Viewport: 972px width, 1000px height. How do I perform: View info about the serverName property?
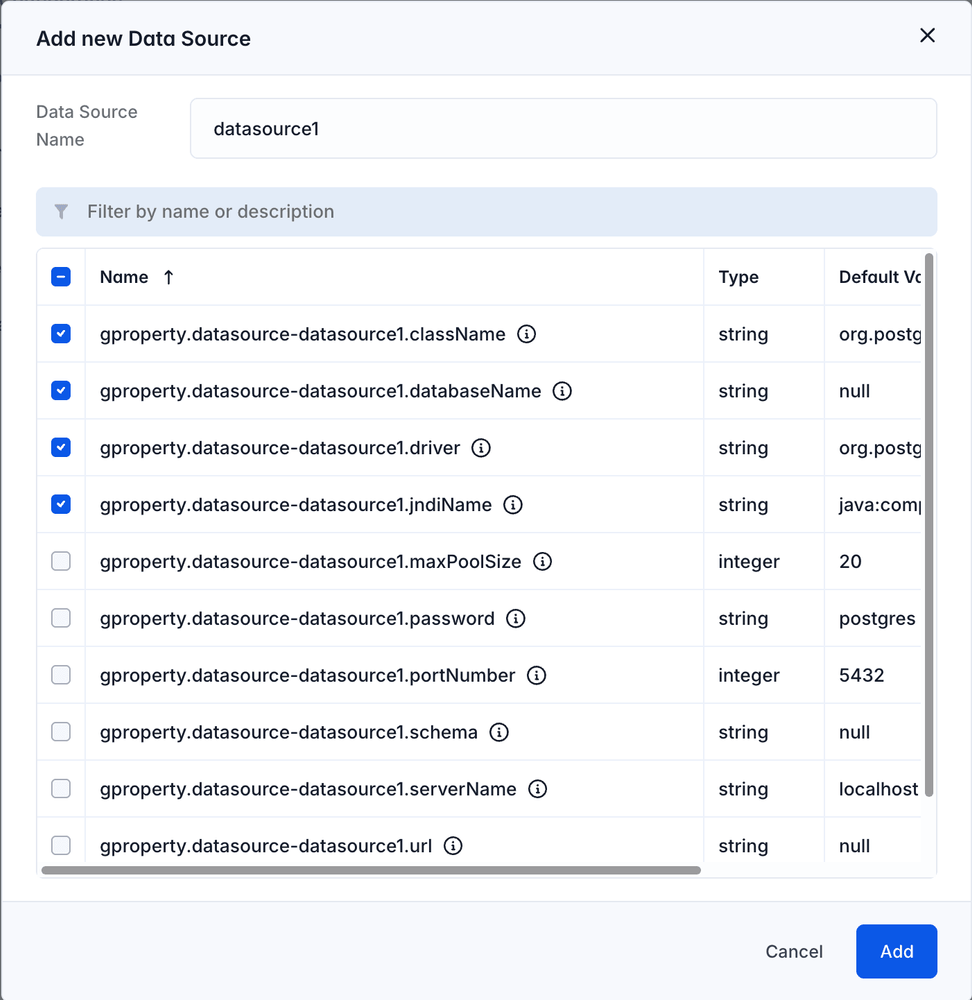tap(537, 789)
